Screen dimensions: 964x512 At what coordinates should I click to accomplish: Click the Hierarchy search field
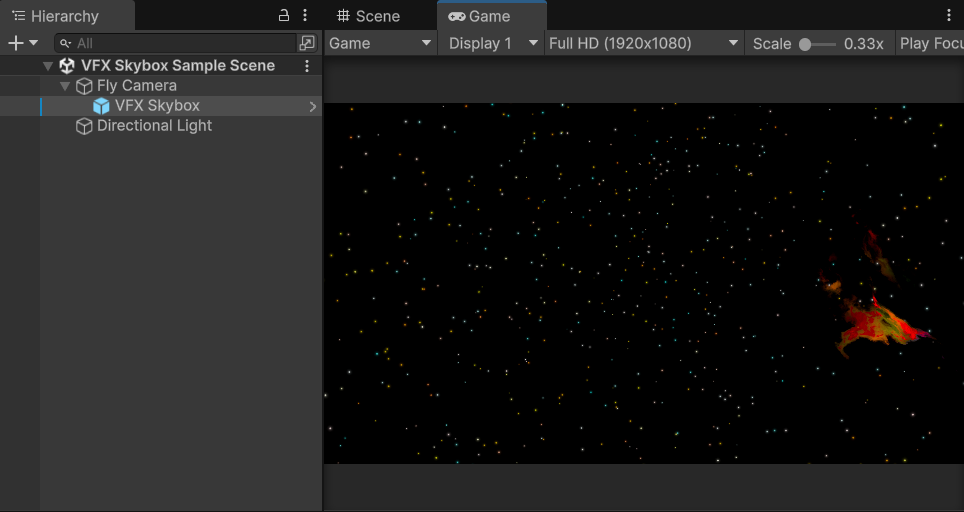180,43
